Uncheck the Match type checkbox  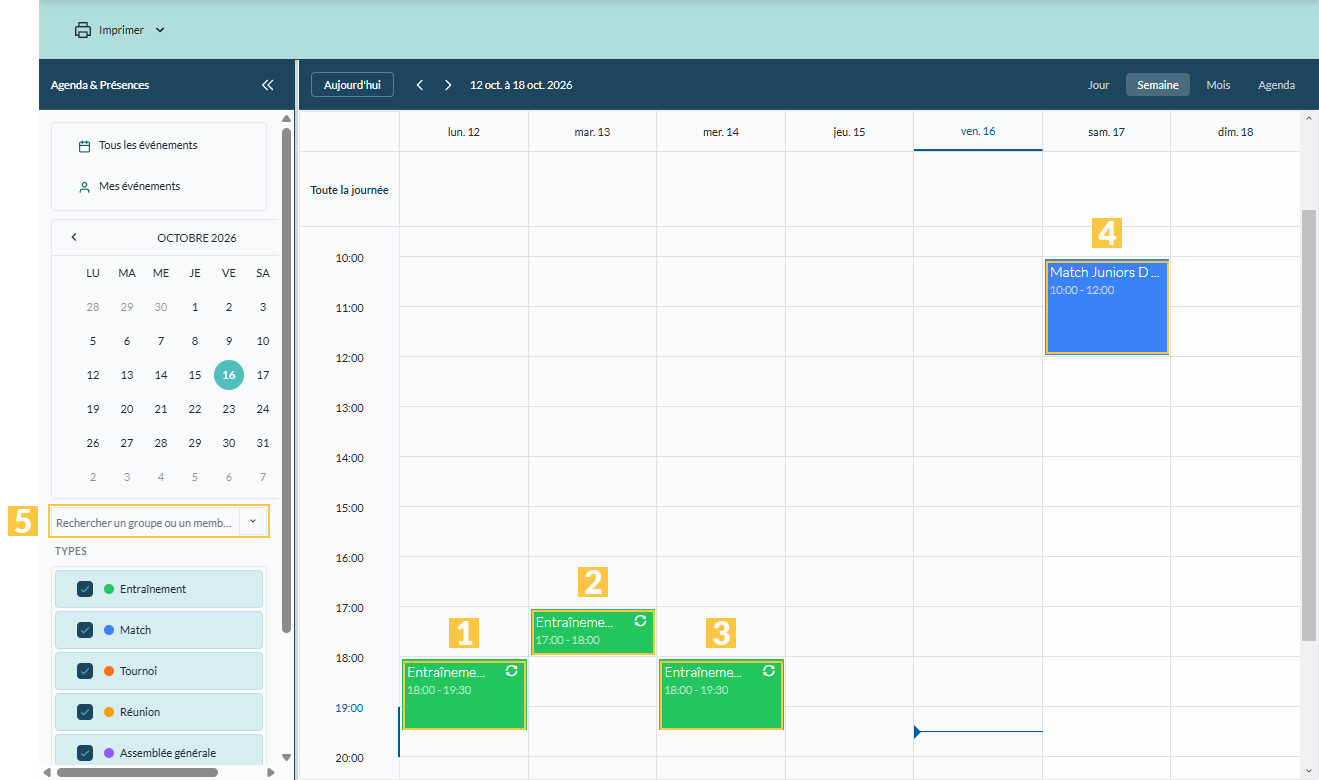(85, 630)
